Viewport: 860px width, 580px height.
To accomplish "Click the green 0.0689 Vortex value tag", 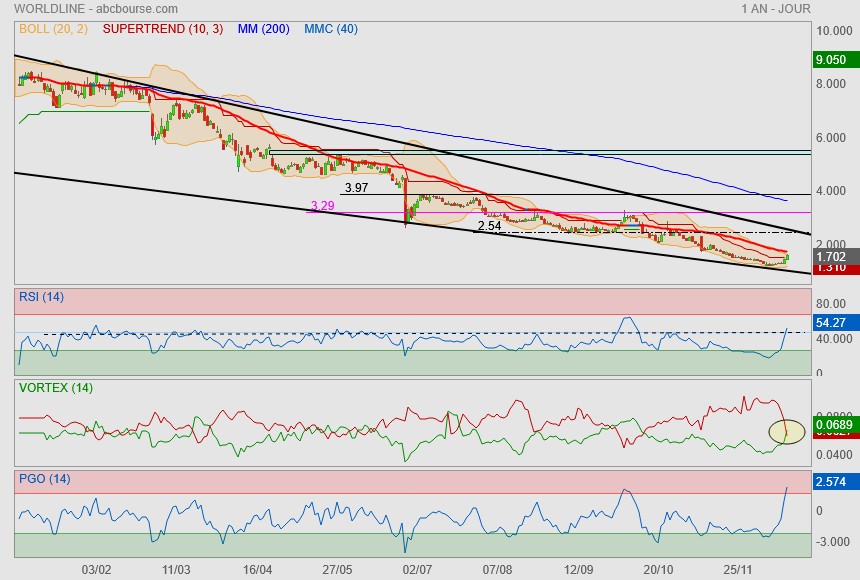I will [x=834, y=426].
